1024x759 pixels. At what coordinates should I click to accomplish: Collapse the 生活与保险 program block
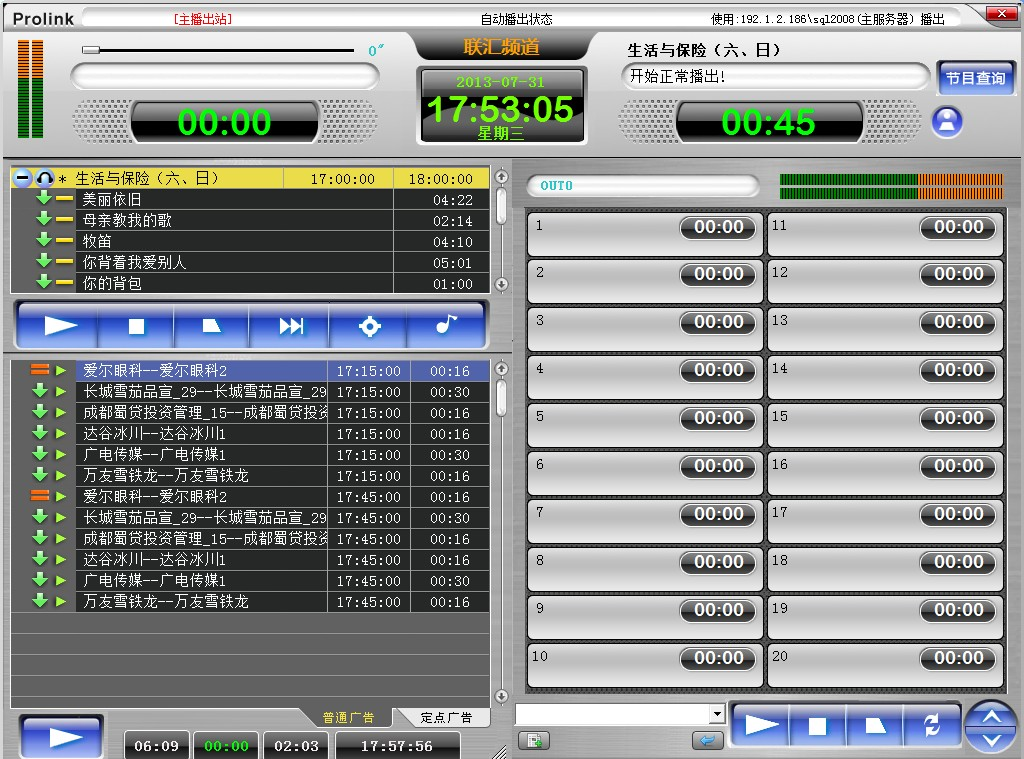[23, 179]
